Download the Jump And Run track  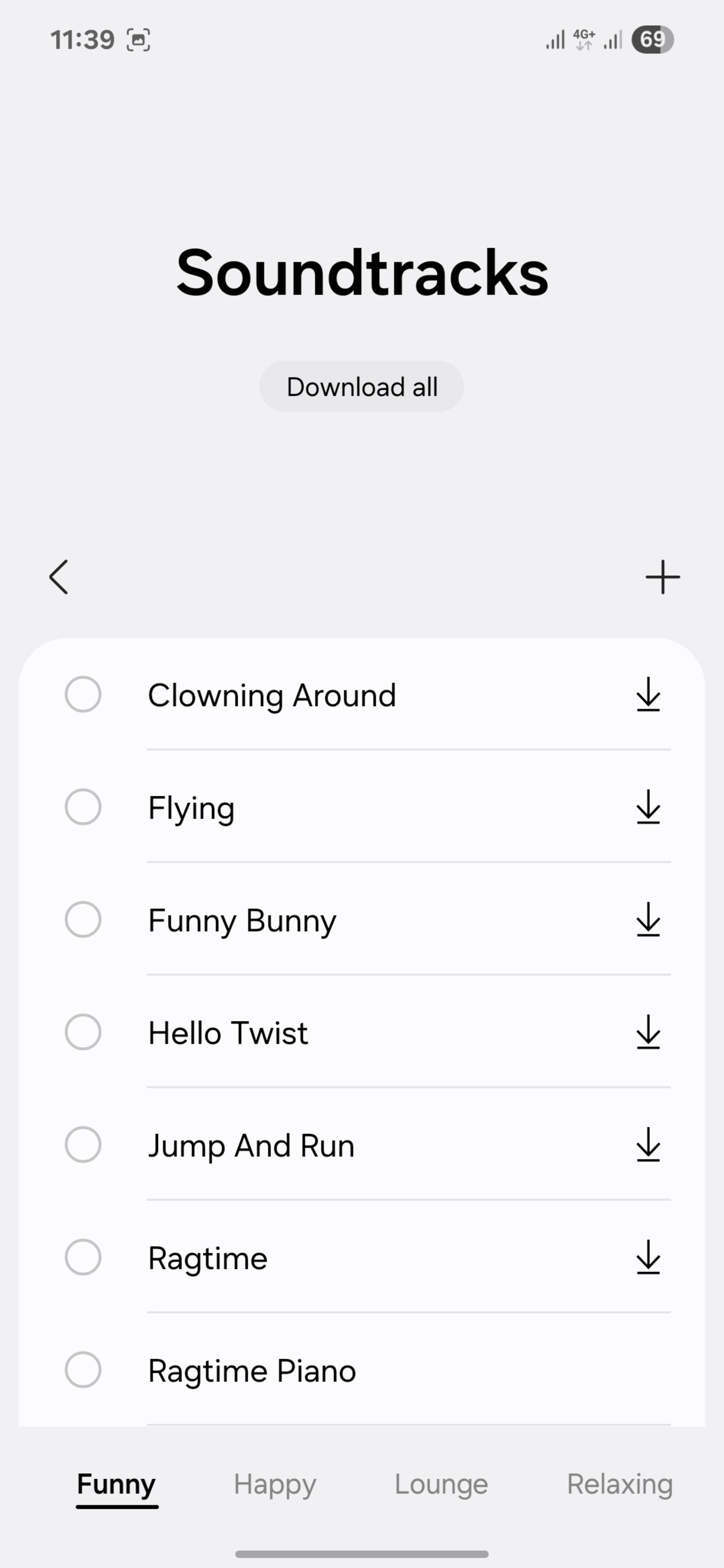648,1144
